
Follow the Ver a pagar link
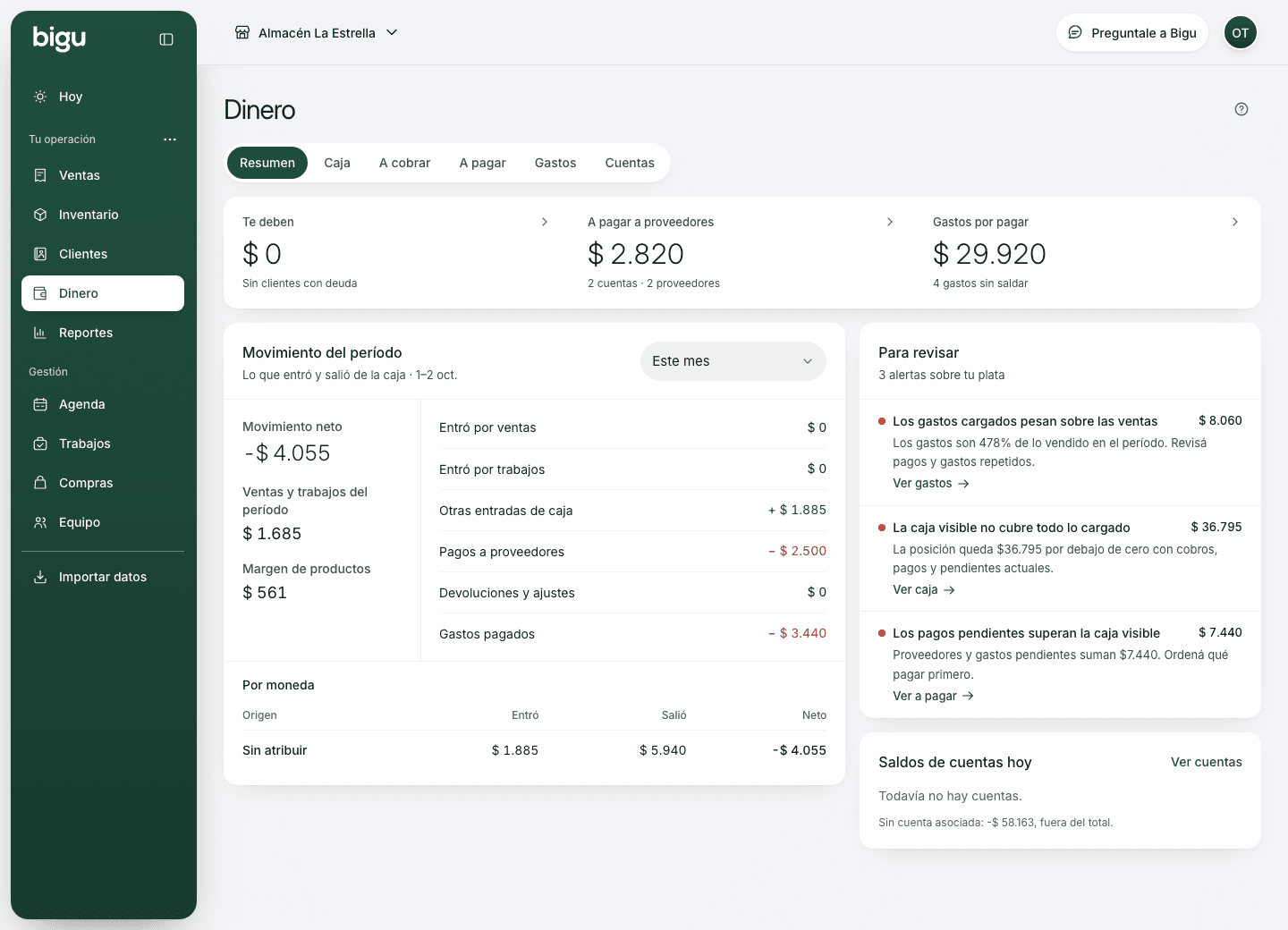pos(934,697)
